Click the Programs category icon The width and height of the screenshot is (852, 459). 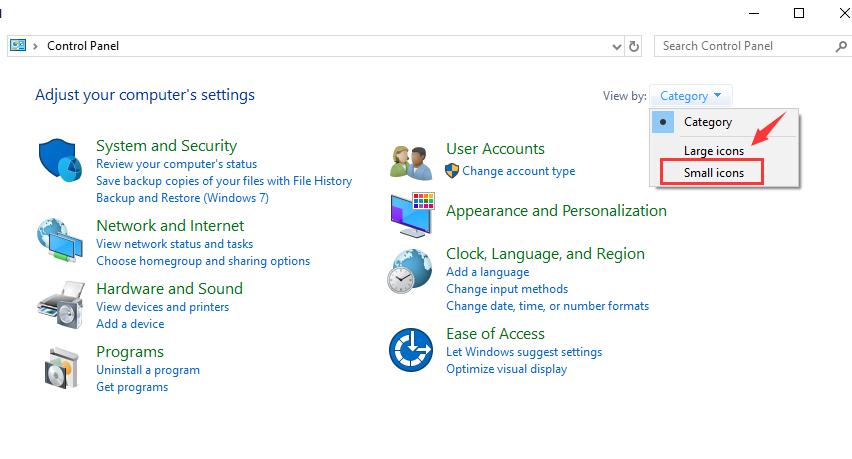[62, 368]
